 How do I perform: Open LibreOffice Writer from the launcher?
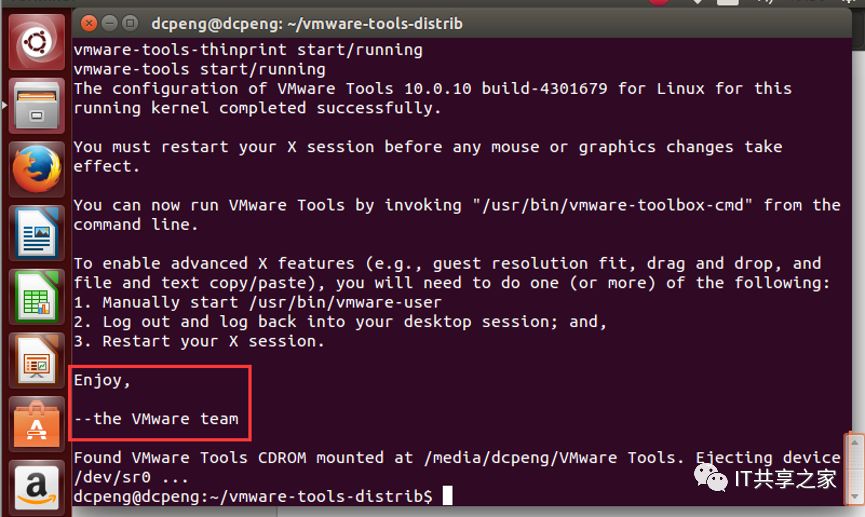click(x=36, y=233)
